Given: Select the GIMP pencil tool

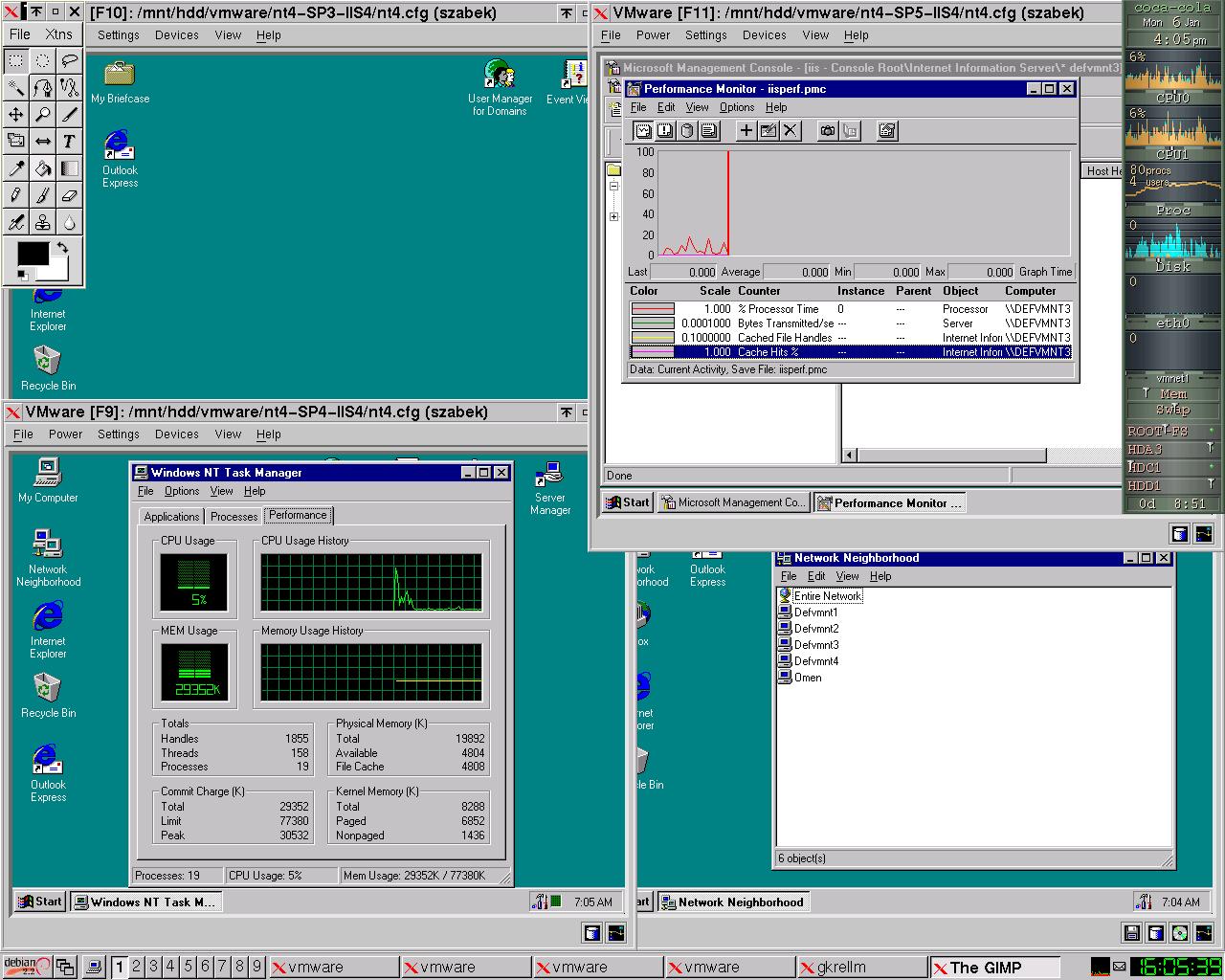Looking at the screenshot, I should [x=16, y=195].
